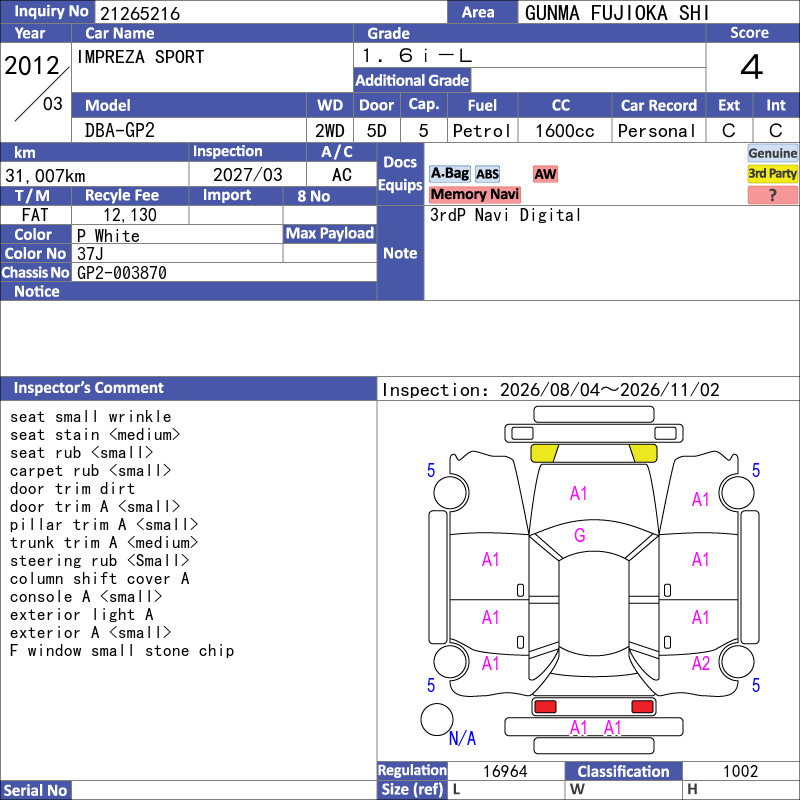This screenshot has height=800, width=800.
Task: Click the ABS equipment badge
Action: (487, 174)
